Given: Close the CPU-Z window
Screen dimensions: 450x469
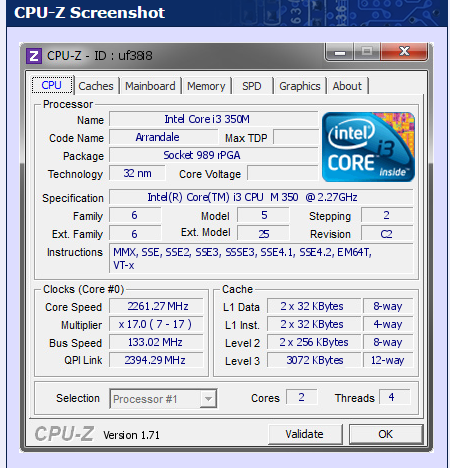Looking at the screenshot, I should [x=404, y=52].
